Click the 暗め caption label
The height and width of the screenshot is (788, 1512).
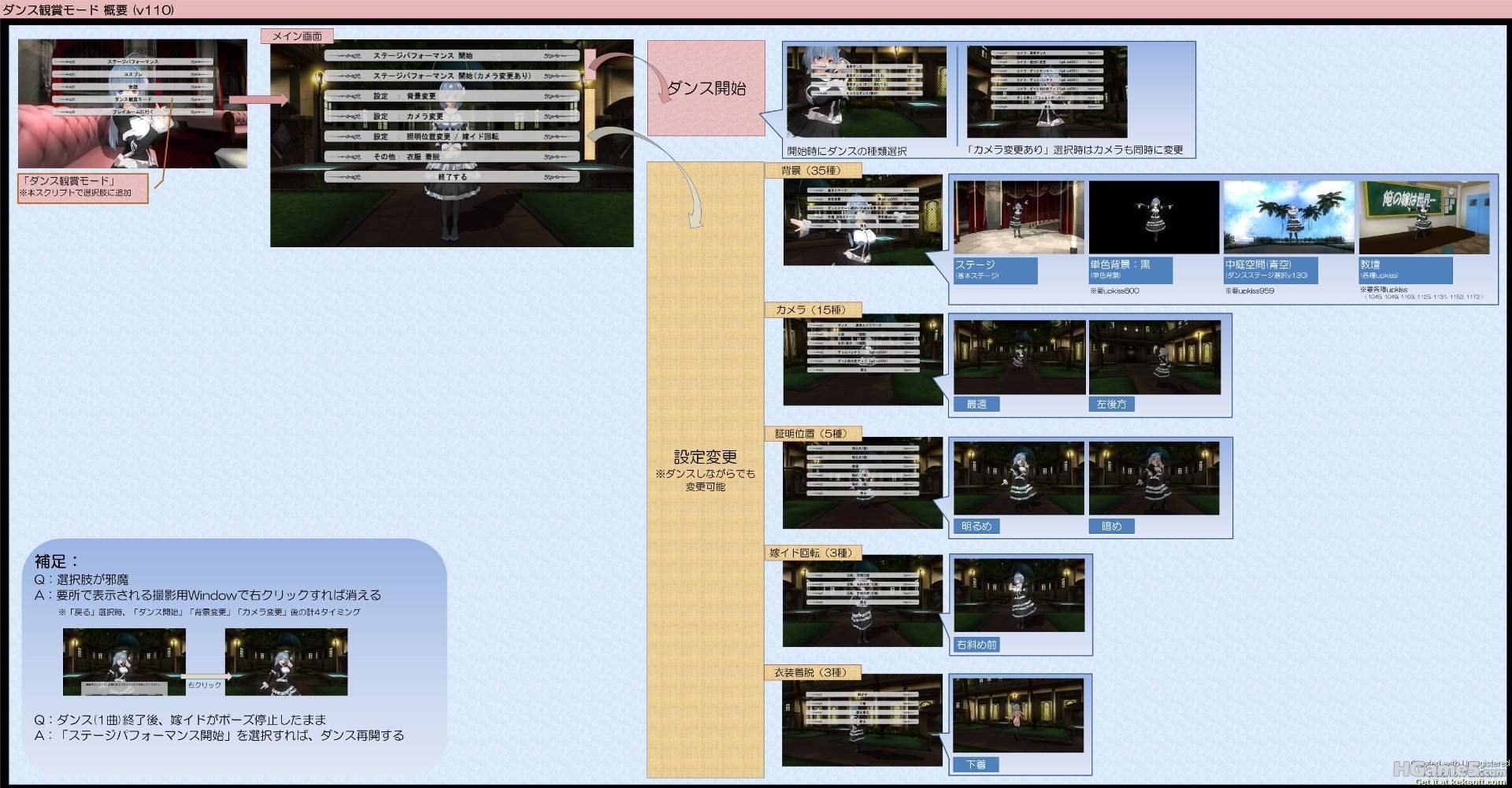tap(1111, 527)
